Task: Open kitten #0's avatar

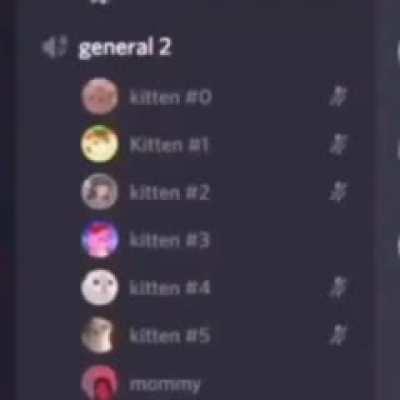Action: 100,97
